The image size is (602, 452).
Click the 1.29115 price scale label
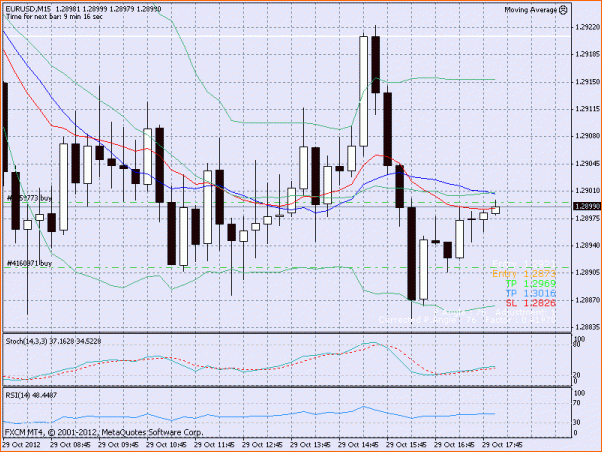click(587, 109)
